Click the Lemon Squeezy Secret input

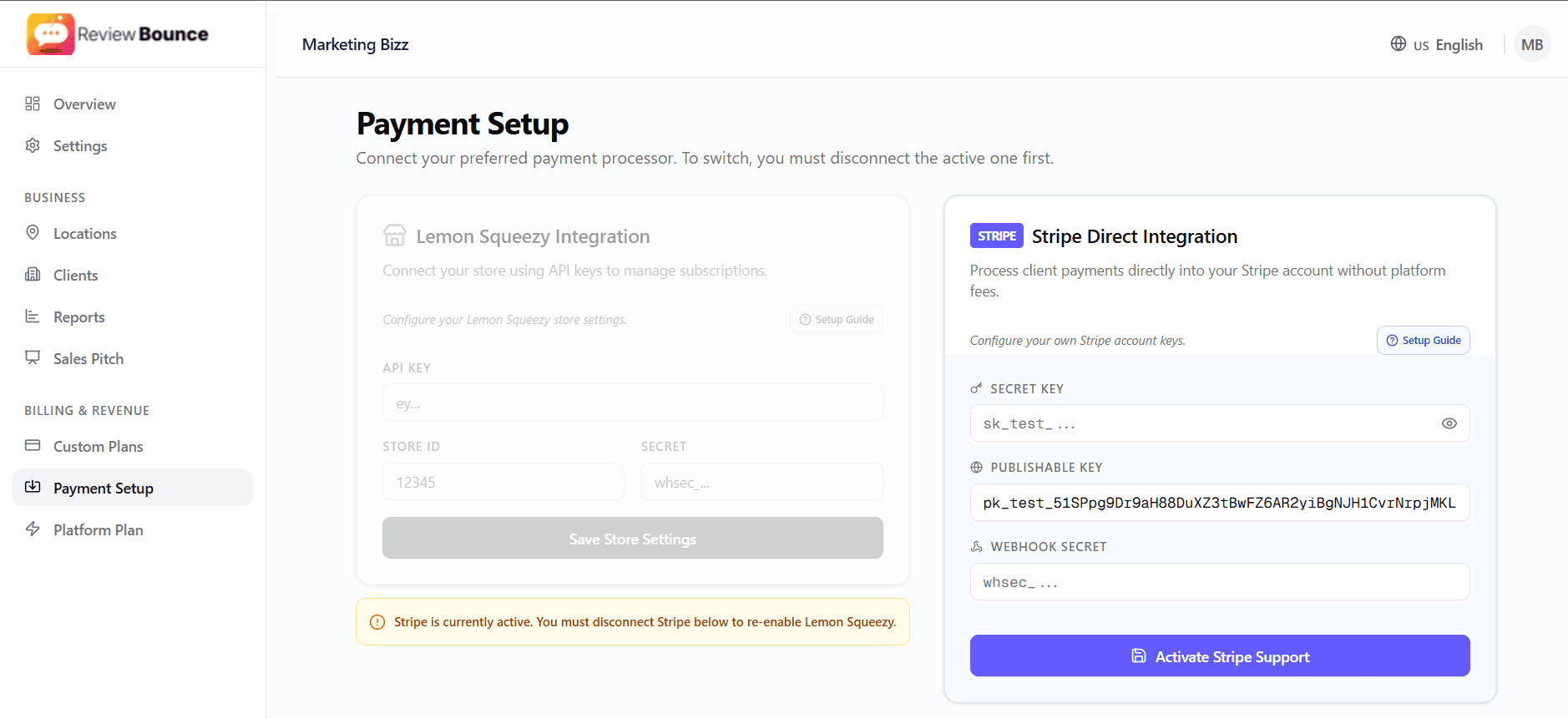pos(762,482)
